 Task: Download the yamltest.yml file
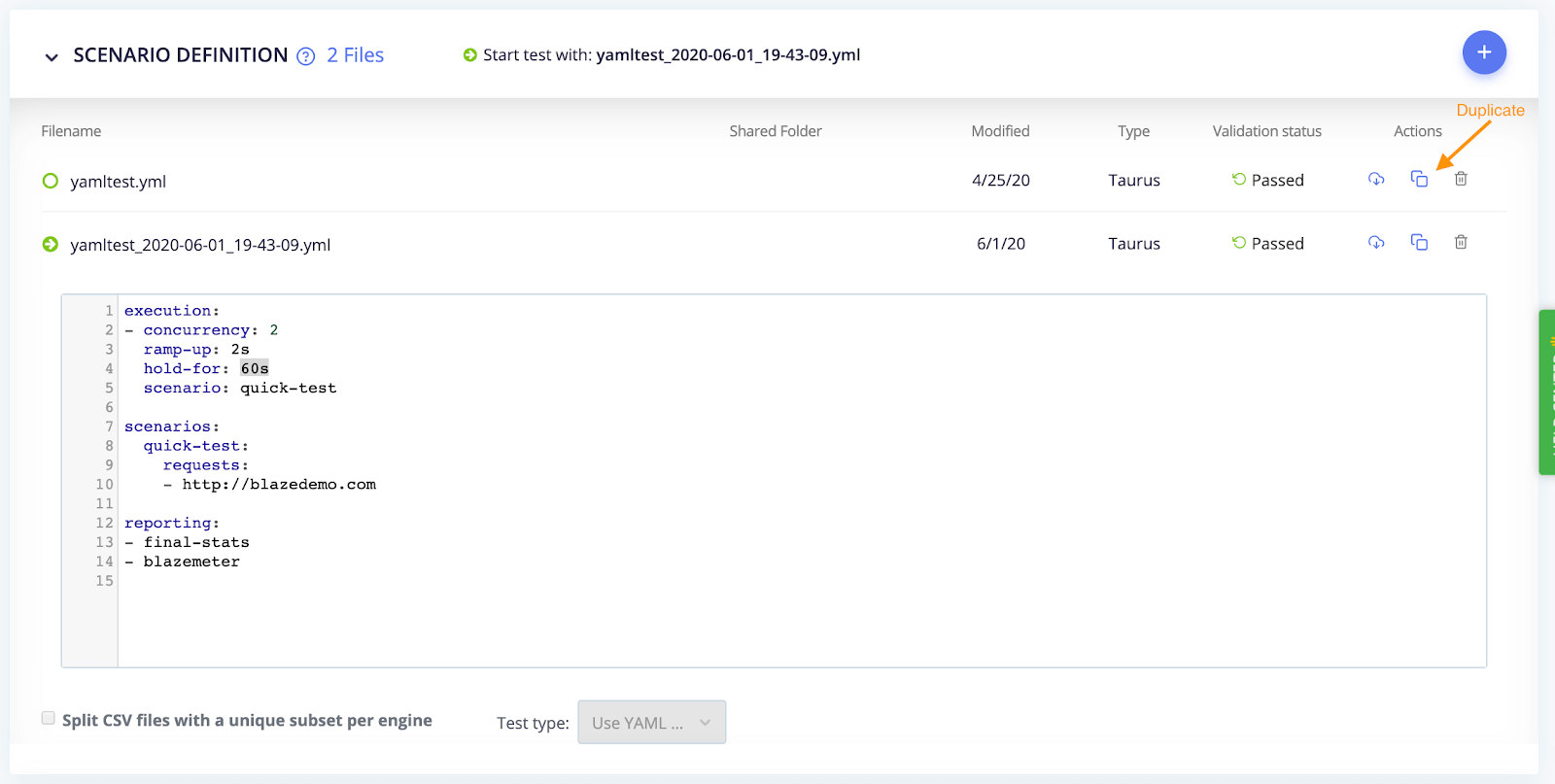click(1375, 179)
